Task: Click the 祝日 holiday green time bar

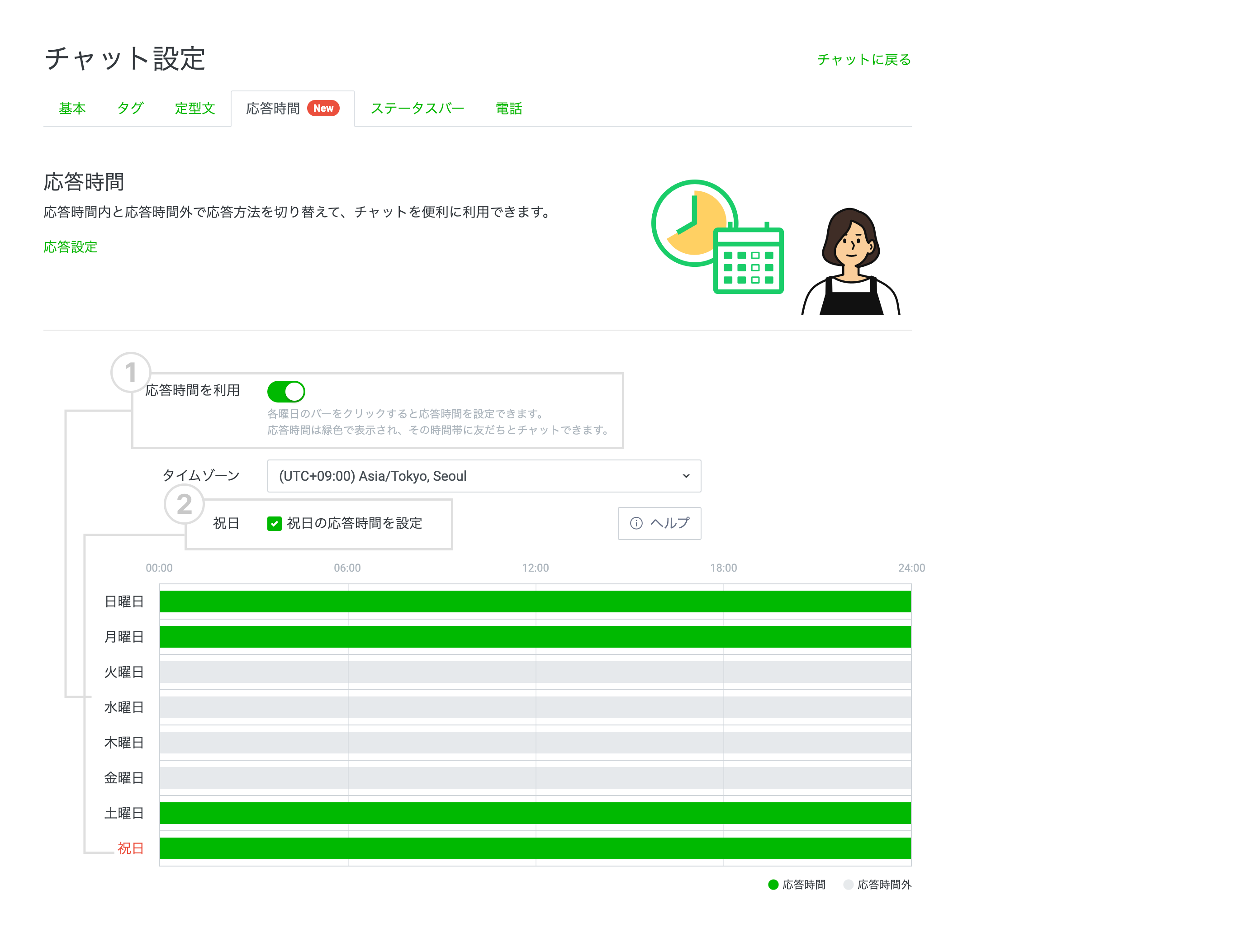Action: pos(535,848)
